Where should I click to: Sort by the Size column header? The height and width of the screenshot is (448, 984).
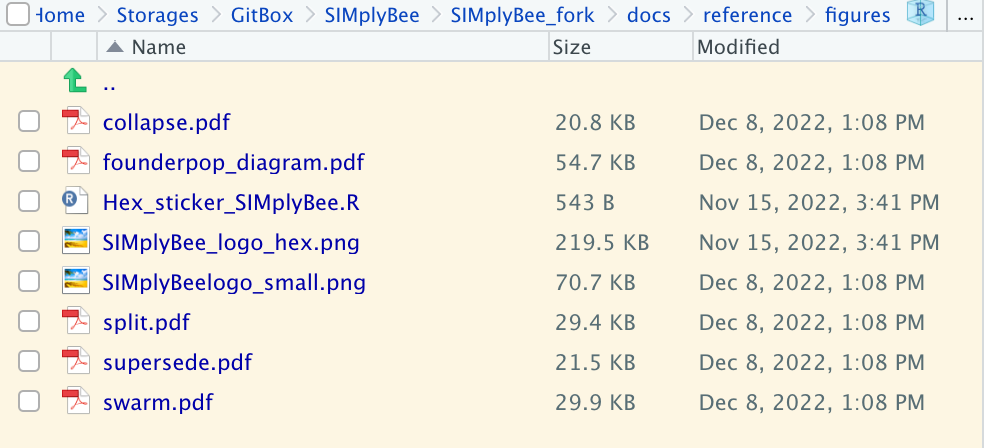pos(572,47)
